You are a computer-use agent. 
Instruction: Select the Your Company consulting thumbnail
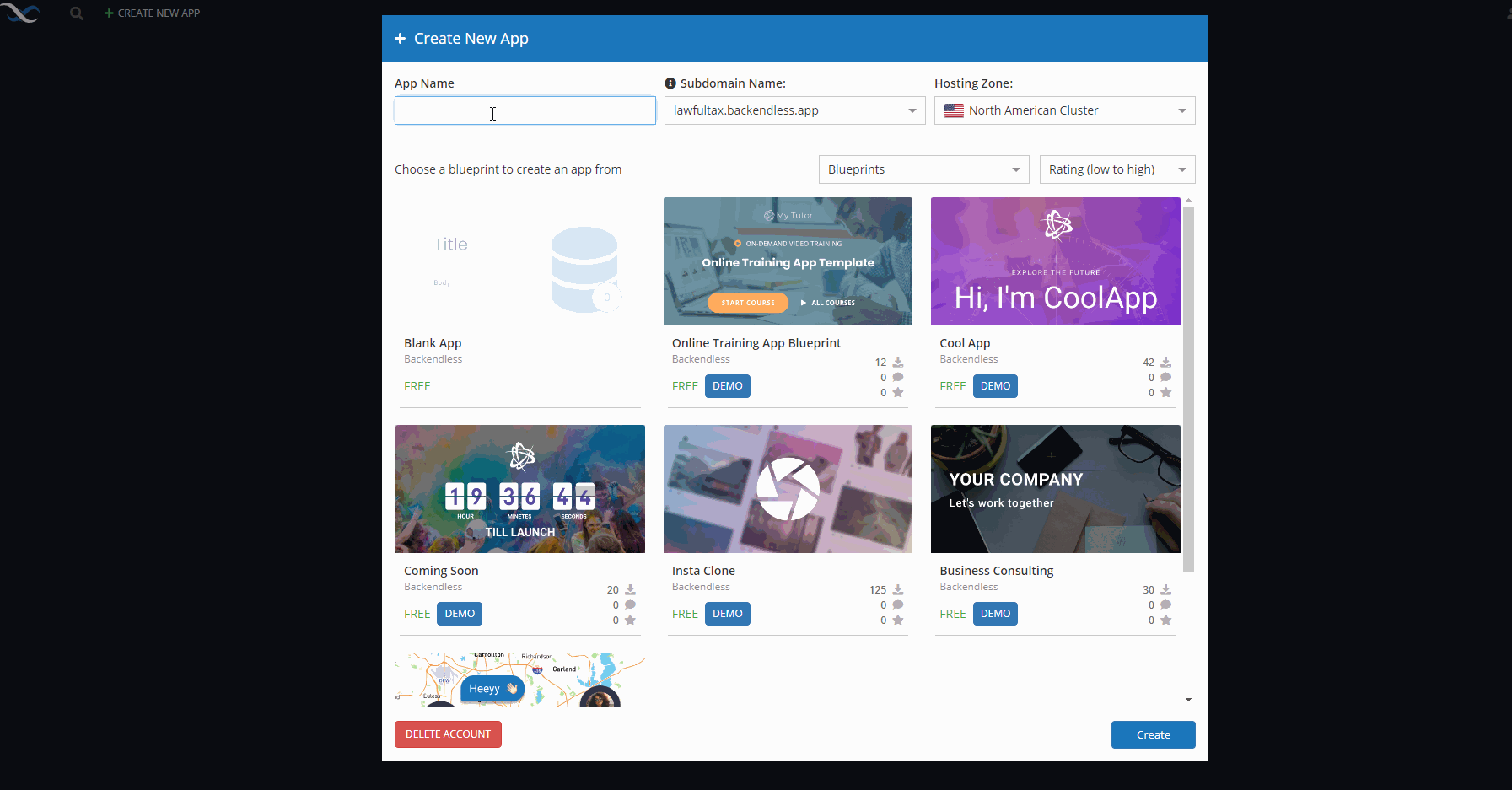click(x=1056, y=489)
